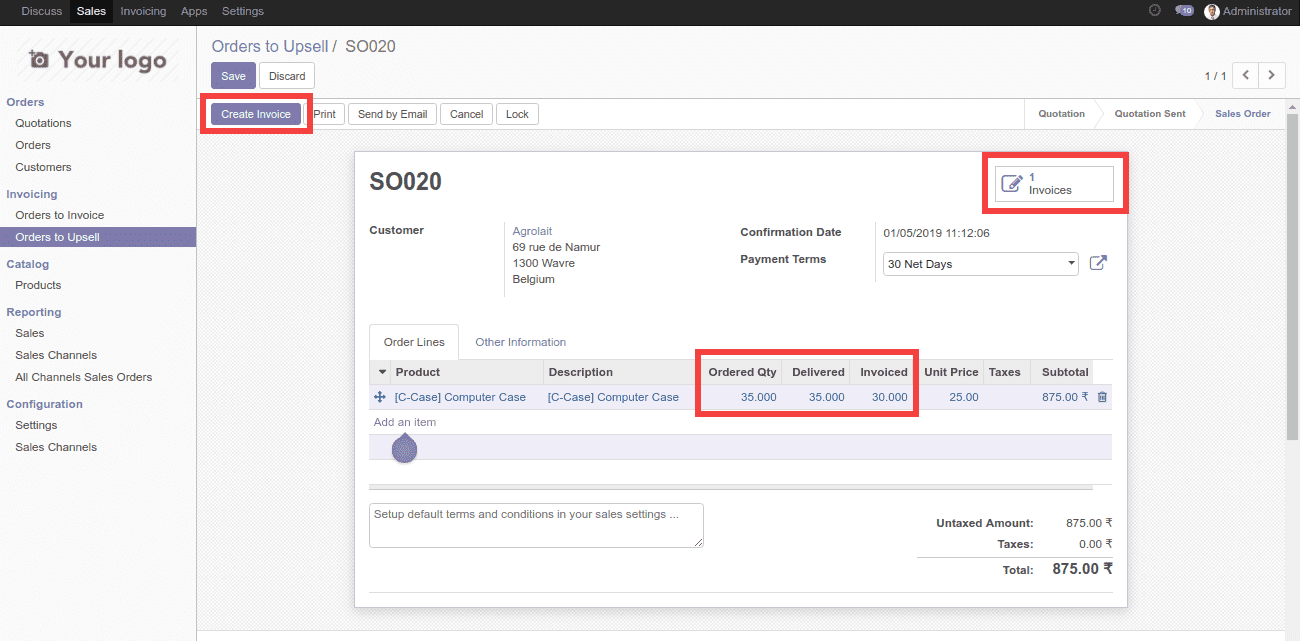Screen dimensions: 1300x641
Task: Open the Discuss menu
Action: click(42, 11)
